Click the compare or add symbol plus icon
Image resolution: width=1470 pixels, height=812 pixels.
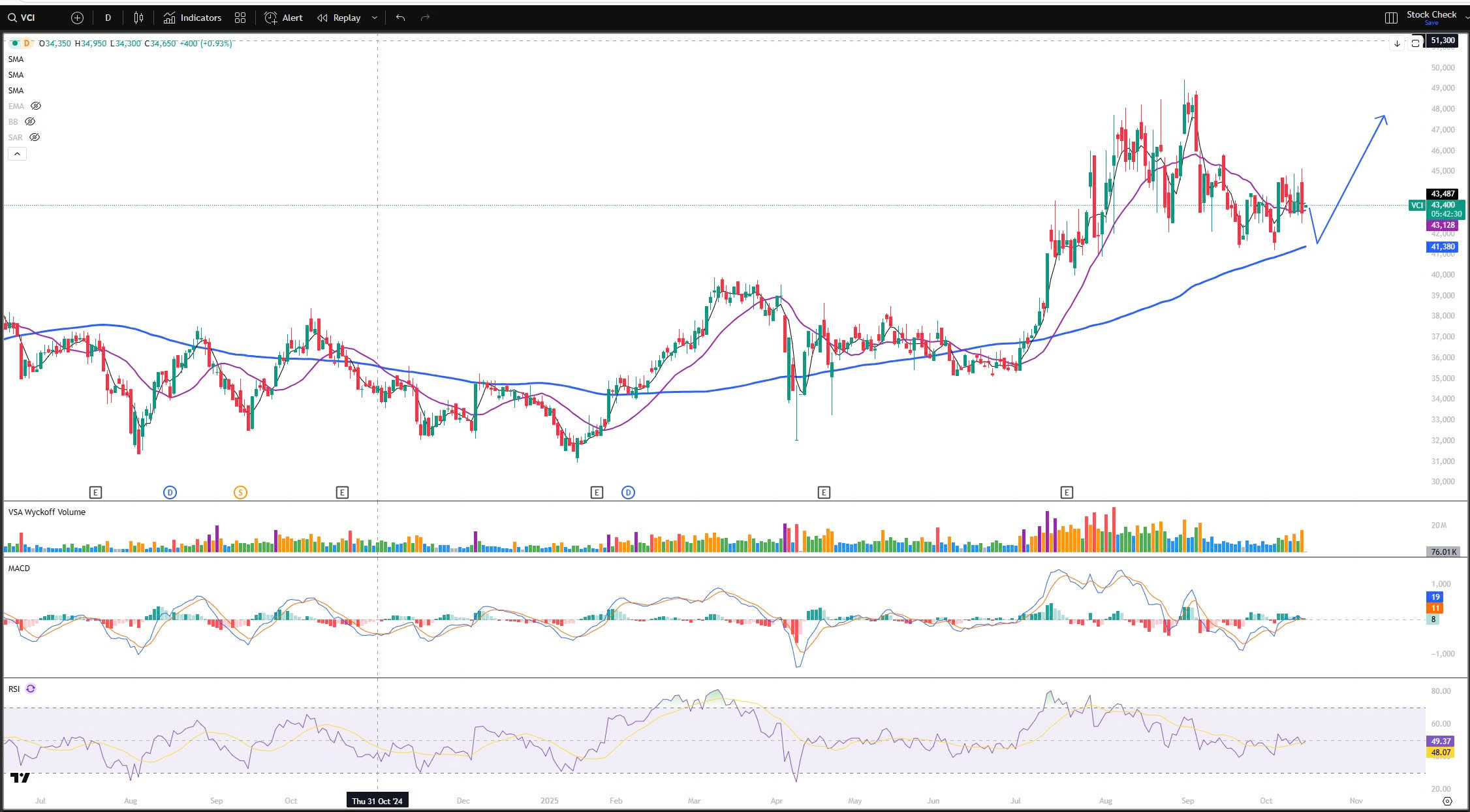point(77,18)
